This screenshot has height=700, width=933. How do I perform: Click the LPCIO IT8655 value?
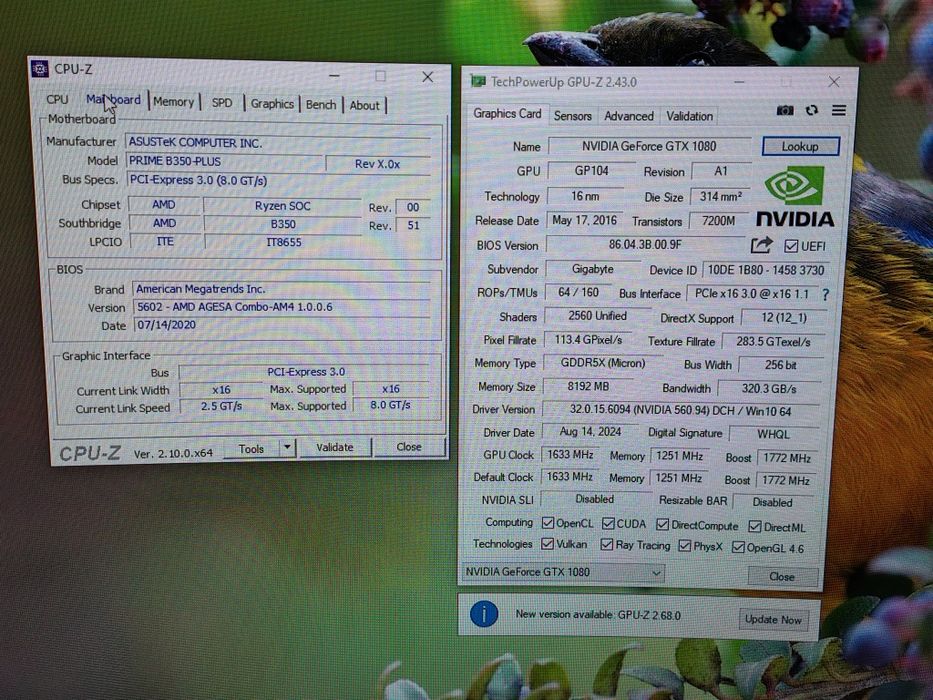click(283, 242)
